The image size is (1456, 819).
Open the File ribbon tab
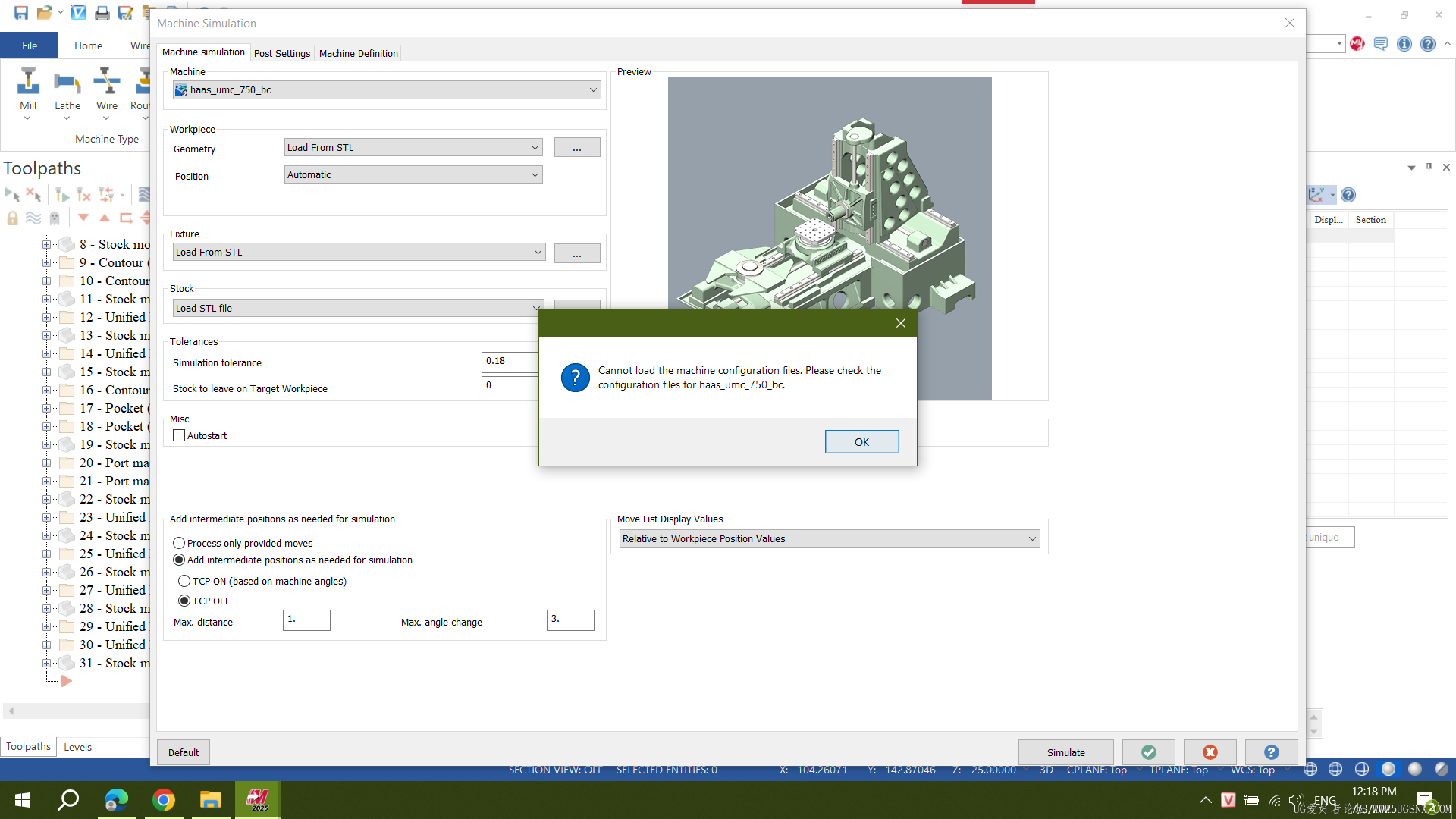coord(30,45)
